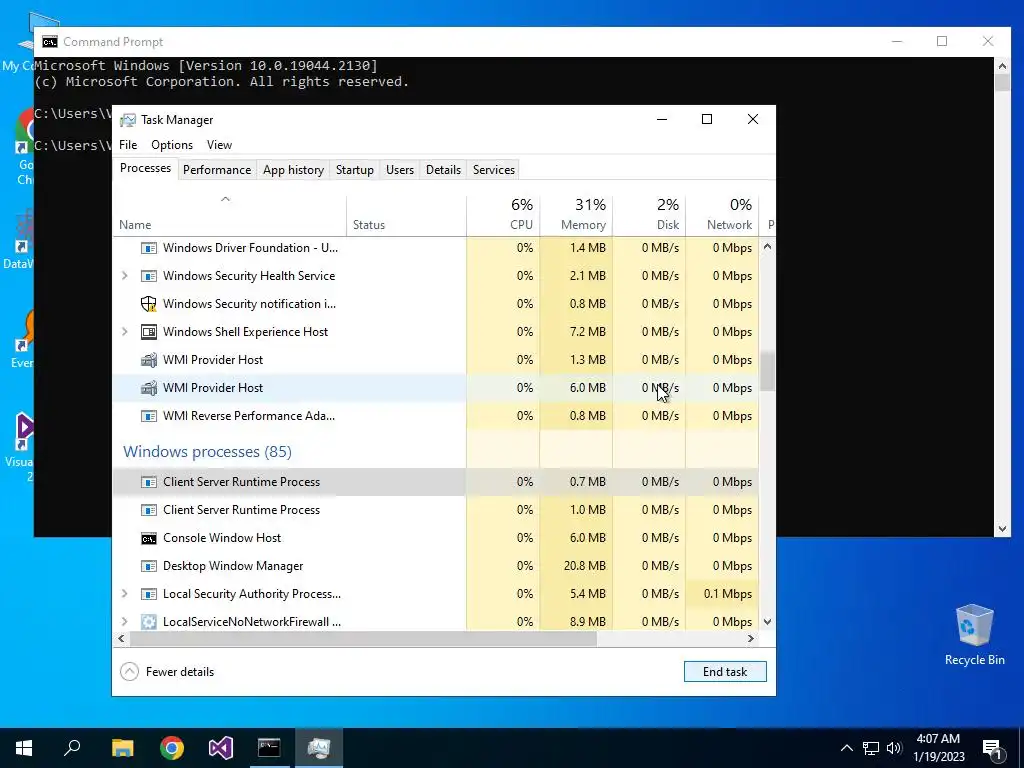1024x768 pixels.
Task: Click the Console Window Host icon
Action: (149, 538)
